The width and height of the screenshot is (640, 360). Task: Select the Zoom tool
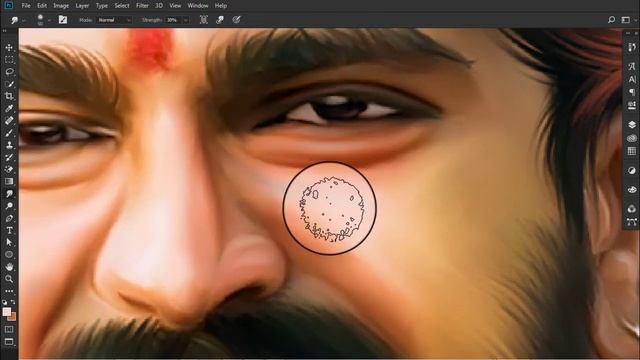(x=9, y=279)
